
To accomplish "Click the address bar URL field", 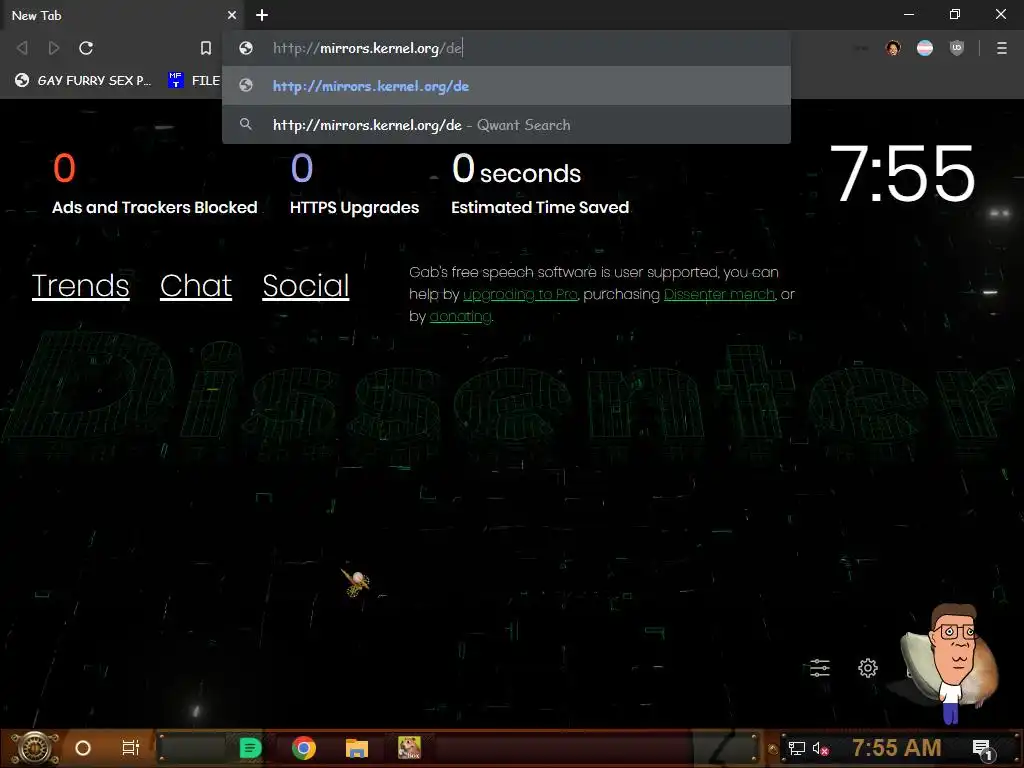I will [506, 48].
